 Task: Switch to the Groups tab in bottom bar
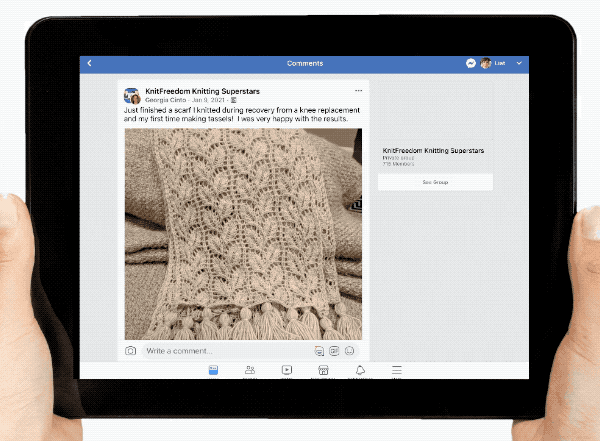(x=250, y=370)
